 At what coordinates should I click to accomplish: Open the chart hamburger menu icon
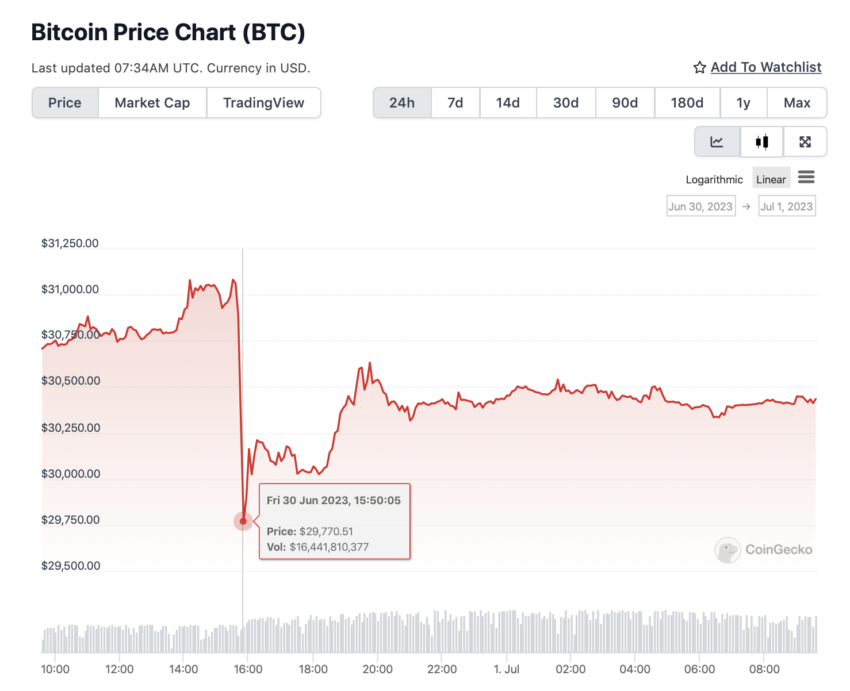pos(806,177)
